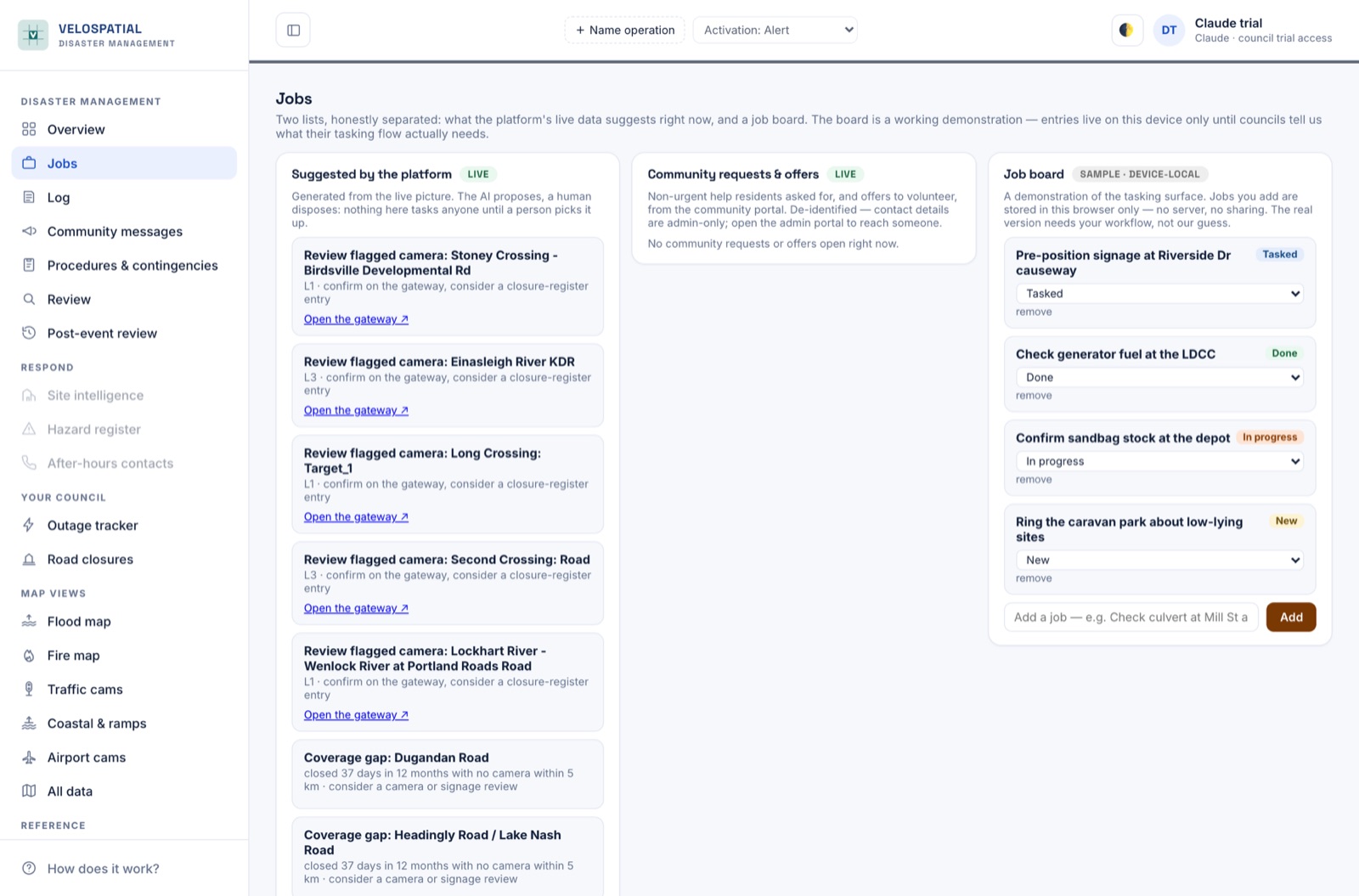1359x896 pixels.
Task: Click the Fire map flame icon
Action: [x=29, y=655]
